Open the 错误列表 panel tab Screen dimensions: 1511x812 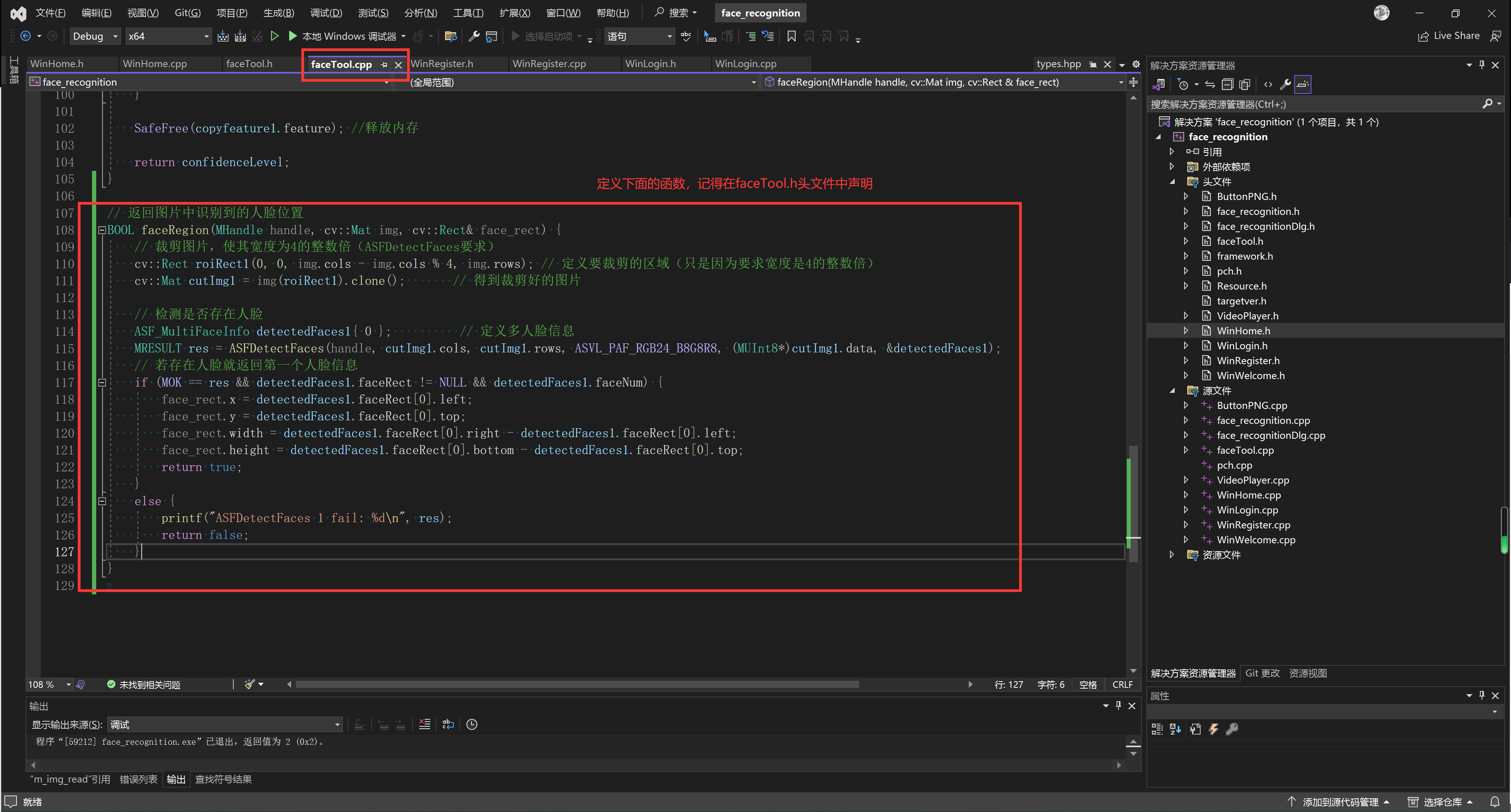(x=138, y=779)
